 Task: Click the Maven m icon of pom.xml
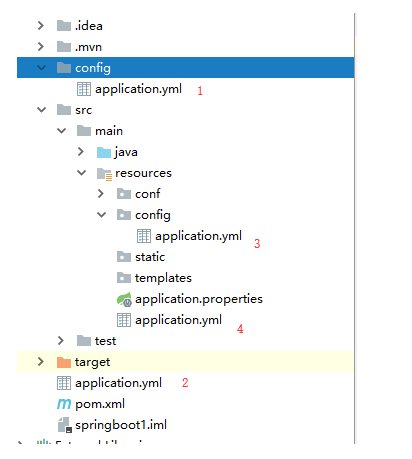64,404
